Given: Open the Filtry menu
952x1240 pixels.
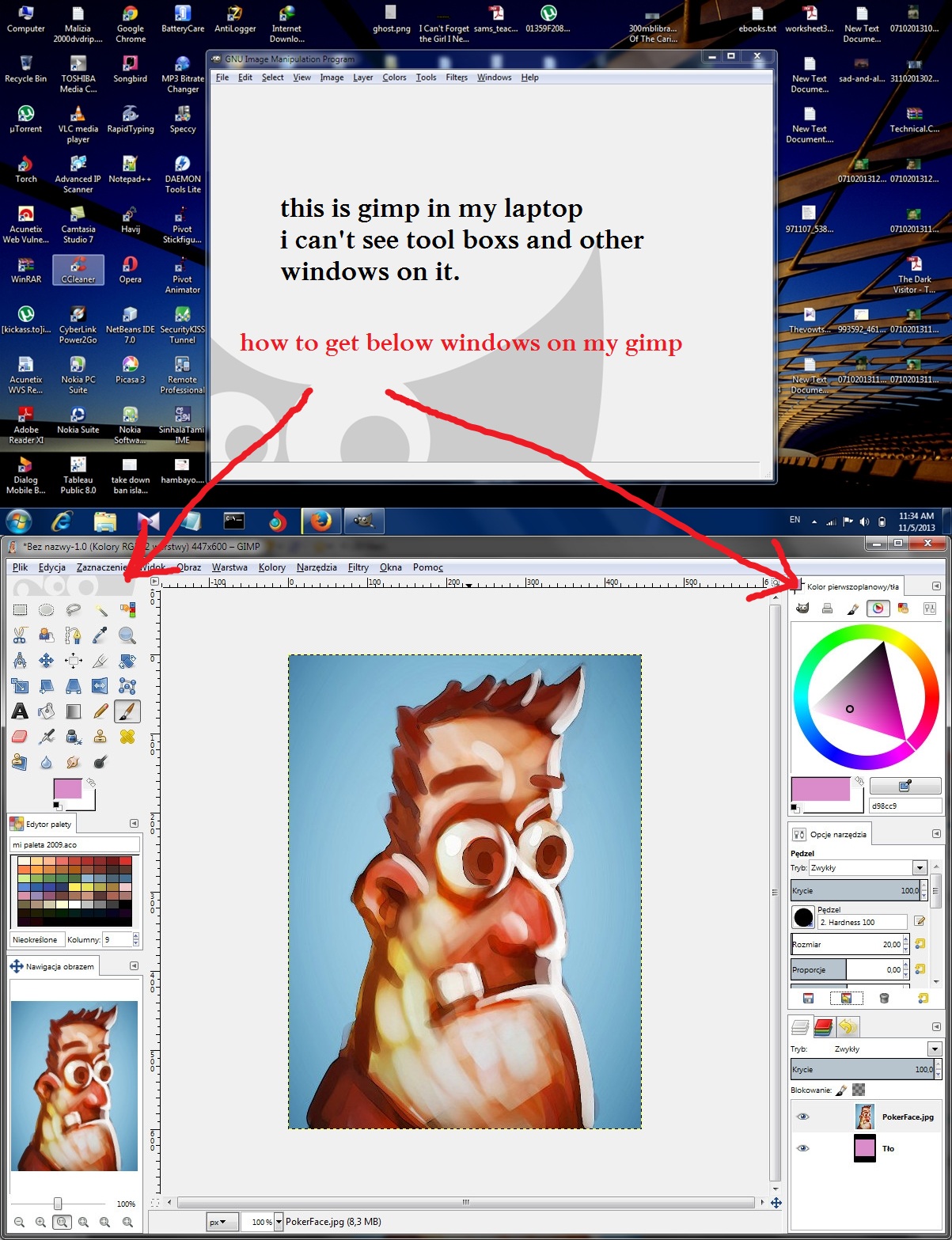Looking at the screenshot, I should pyautogui.click(x=358, y=567).
